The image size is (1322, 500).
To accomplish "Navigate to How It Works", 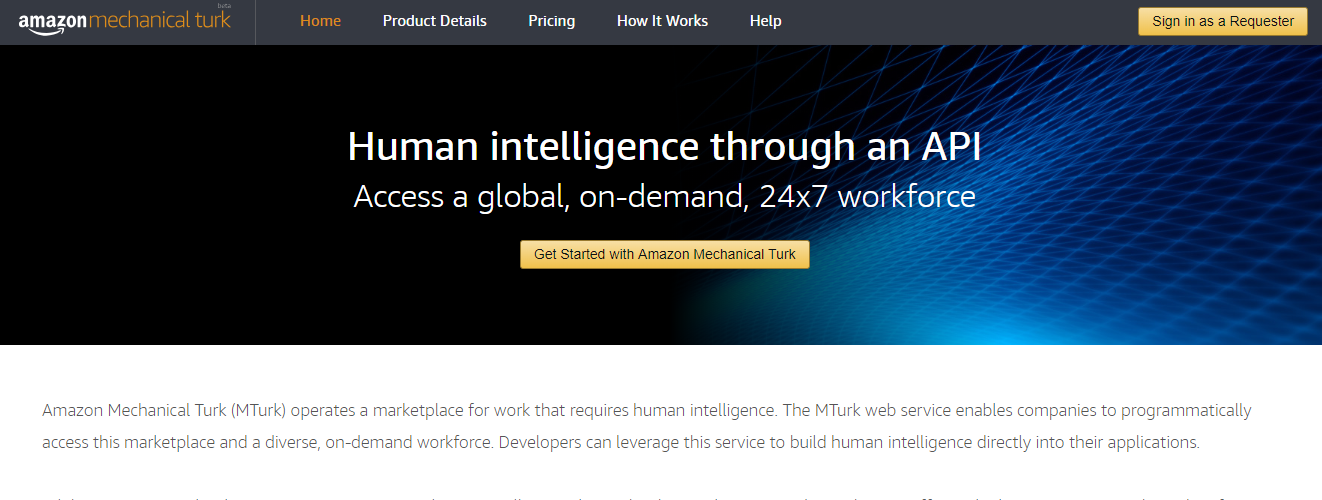I will tap(662, 21).
